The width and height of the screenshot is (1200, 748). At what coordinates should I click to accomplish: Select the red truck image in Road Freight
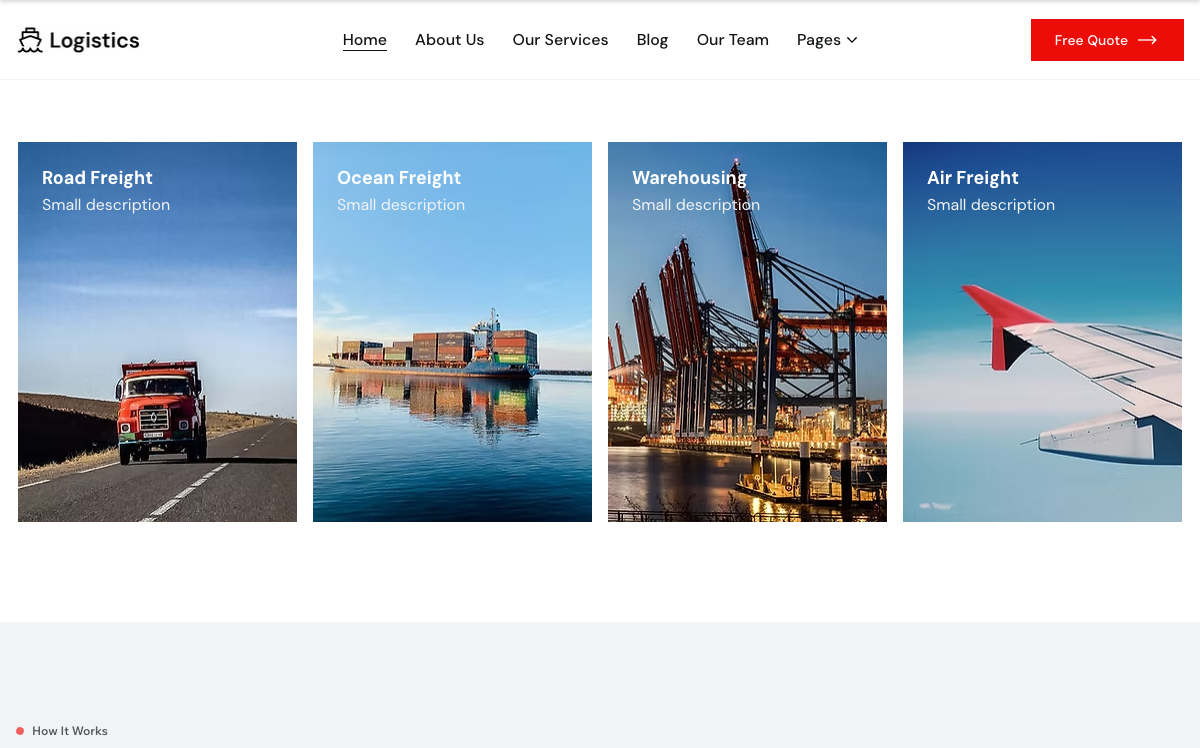[157, 332]
